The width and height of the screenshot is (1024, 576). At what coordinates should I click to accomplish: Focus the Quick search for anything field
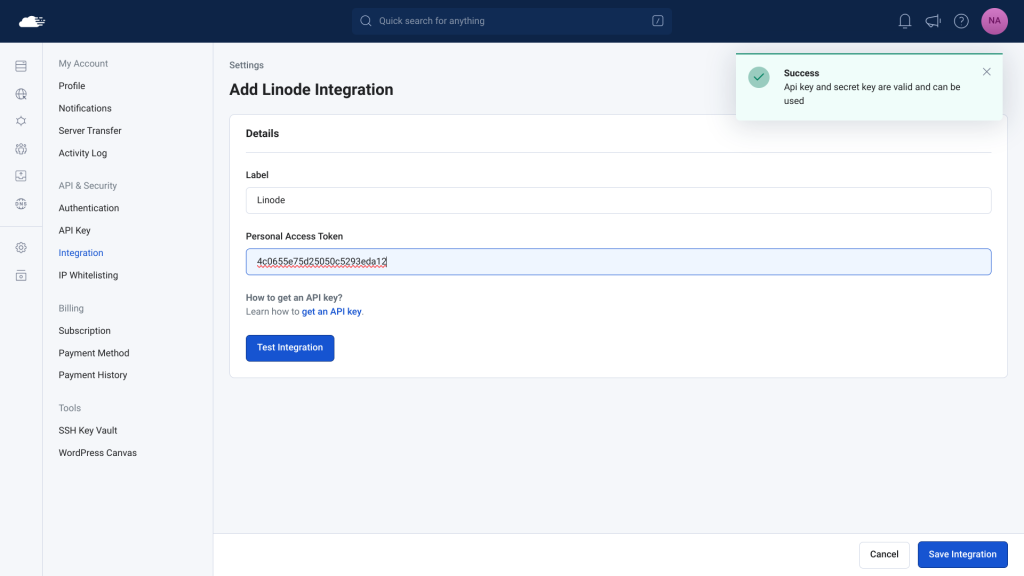511,21
